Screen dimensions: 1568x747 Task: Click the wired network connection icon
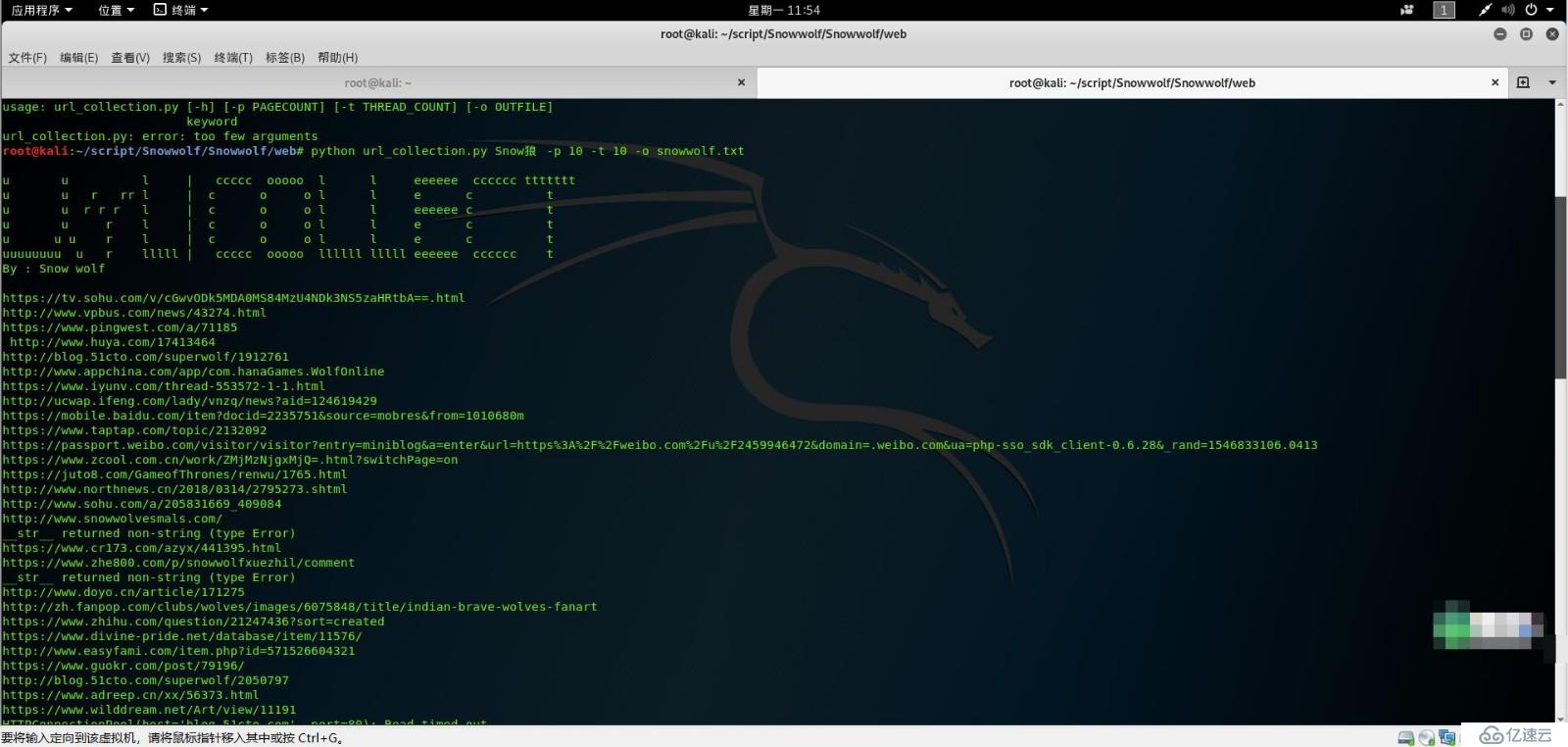[1485, 10]
